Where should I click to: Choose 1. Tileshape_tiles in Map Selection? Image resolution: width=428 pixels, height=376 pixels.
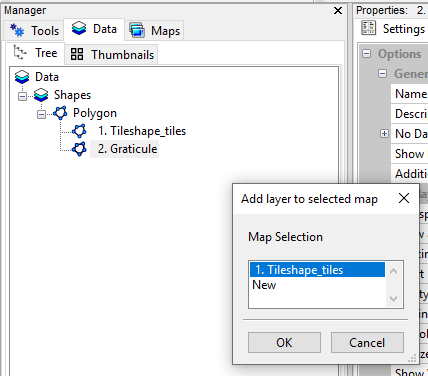click(317, 270)
